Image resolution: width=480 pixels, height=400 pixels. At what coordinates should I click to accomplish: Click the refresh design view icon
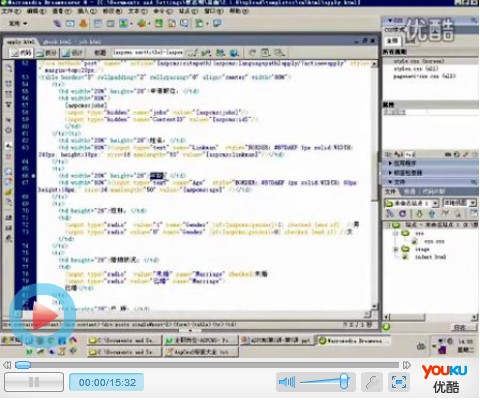pos(253,53)
